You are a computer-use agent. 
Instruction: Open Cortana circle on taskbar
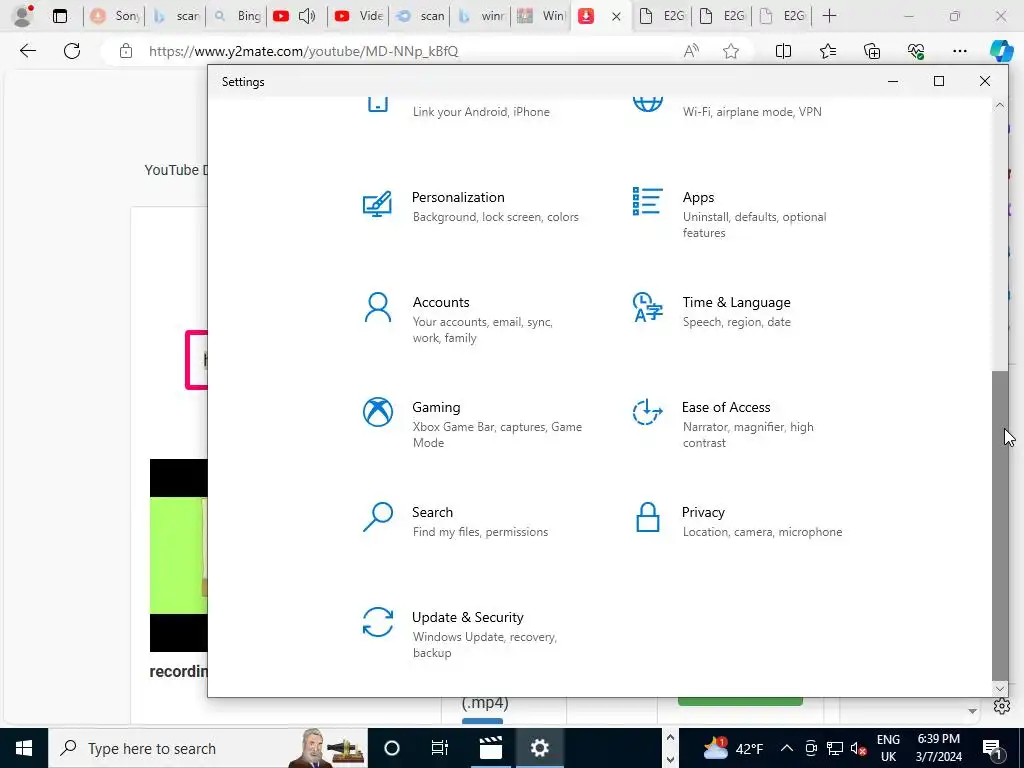(x=392, y=748)
